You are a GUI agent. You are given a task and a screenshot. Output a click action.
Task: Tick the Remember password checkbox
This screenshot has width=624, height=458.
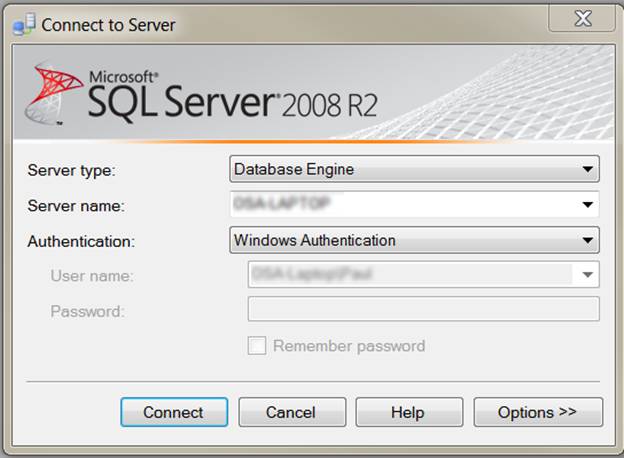257,345
